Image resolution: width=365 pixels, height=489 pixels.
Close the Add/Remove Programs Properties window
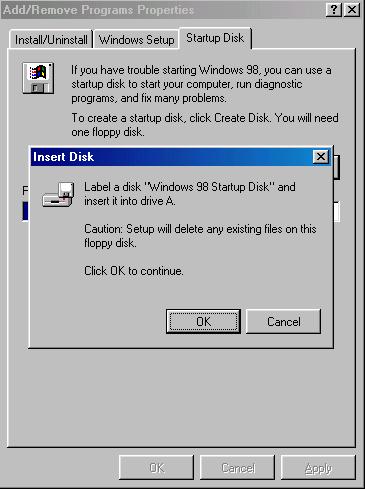point(352,10)
